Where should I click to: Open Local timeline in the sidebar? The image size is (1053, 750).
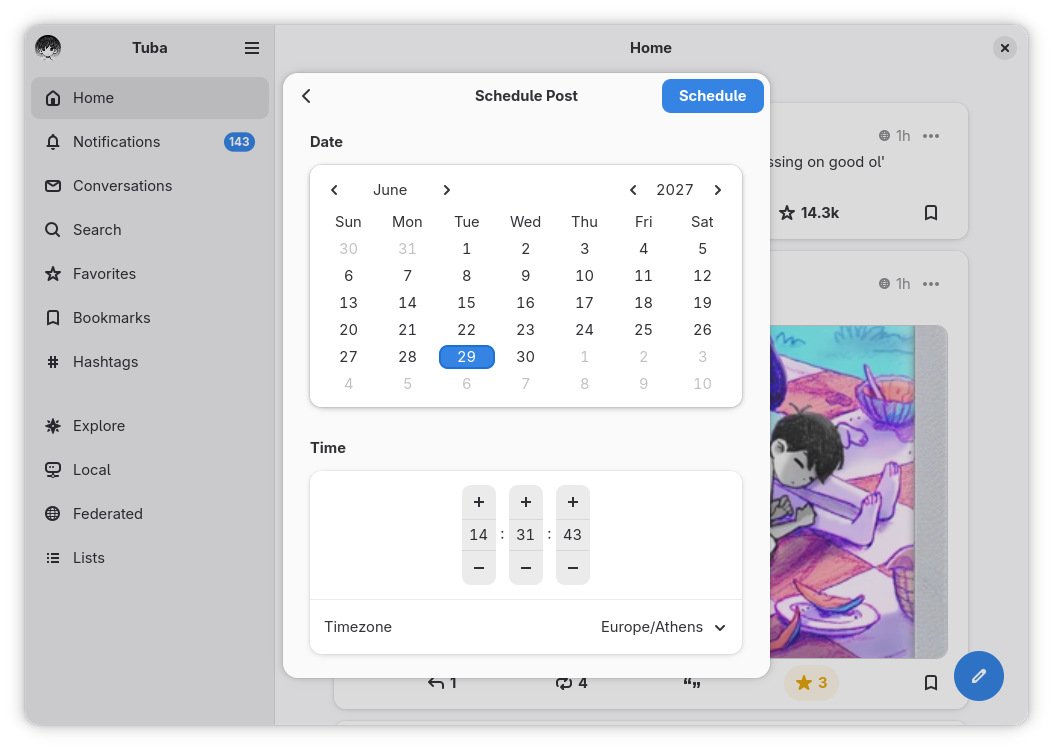point(150,470)
